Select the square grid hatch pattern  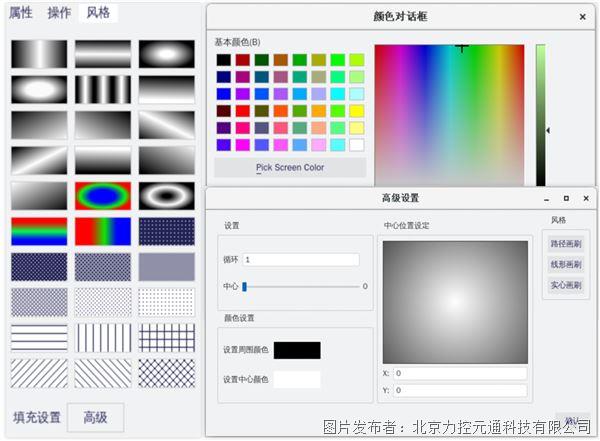pyautogui.click(x=166, y=338)
